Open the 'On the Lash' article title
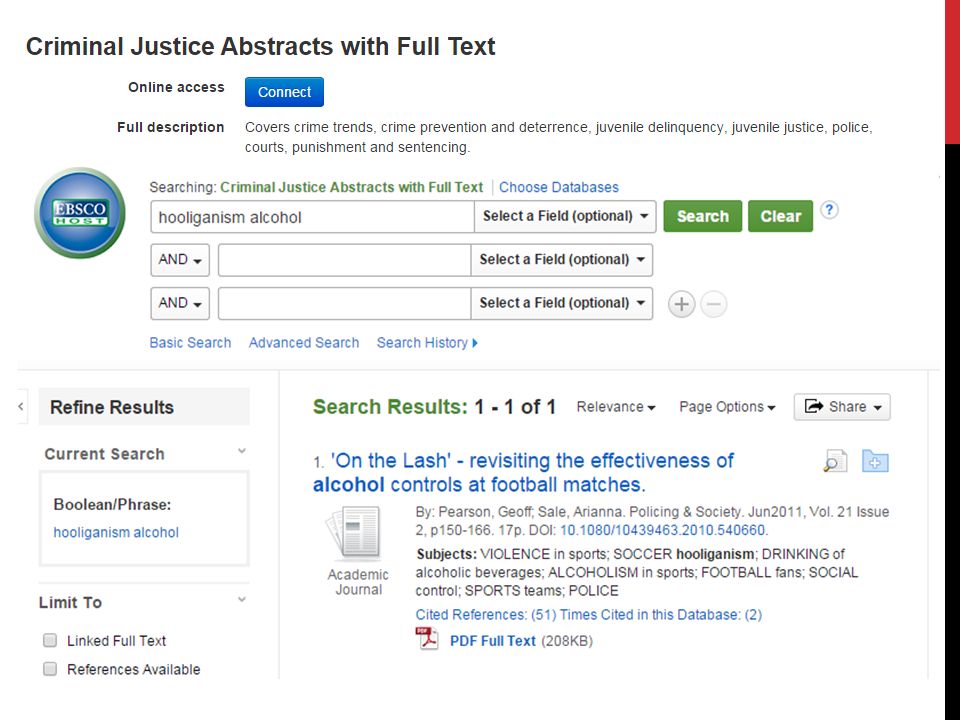 (x=523, y=473)
